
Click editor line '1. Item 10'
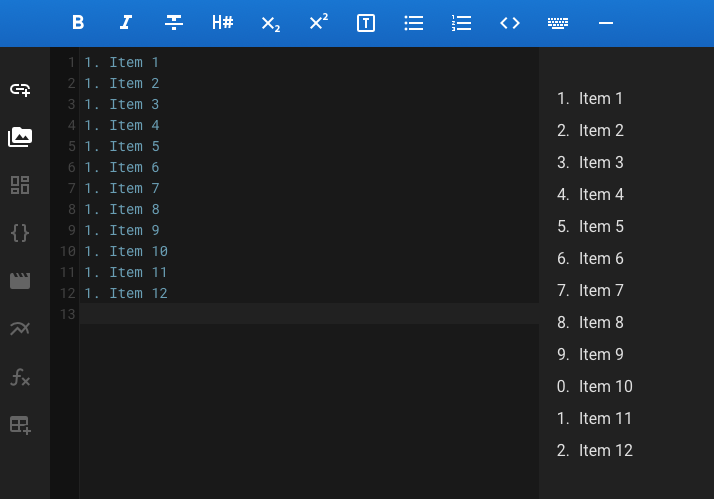click(x=126, y=251)
